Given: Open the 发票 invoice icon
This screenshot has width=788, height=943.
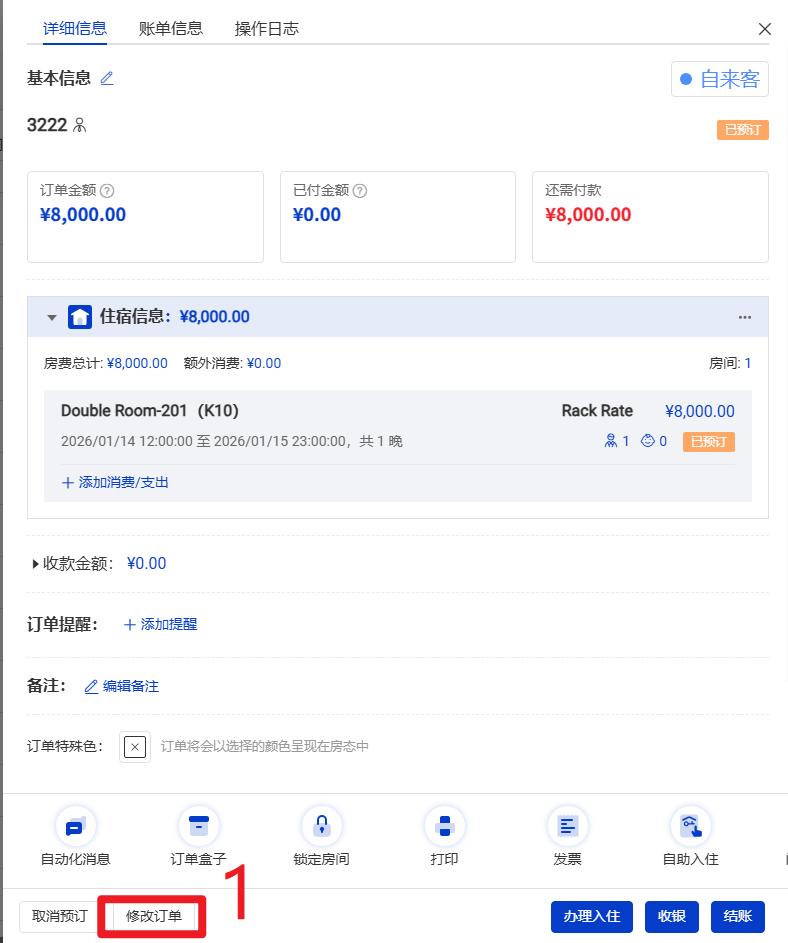Looking at the screenshot, I should (x=567, y=827).
